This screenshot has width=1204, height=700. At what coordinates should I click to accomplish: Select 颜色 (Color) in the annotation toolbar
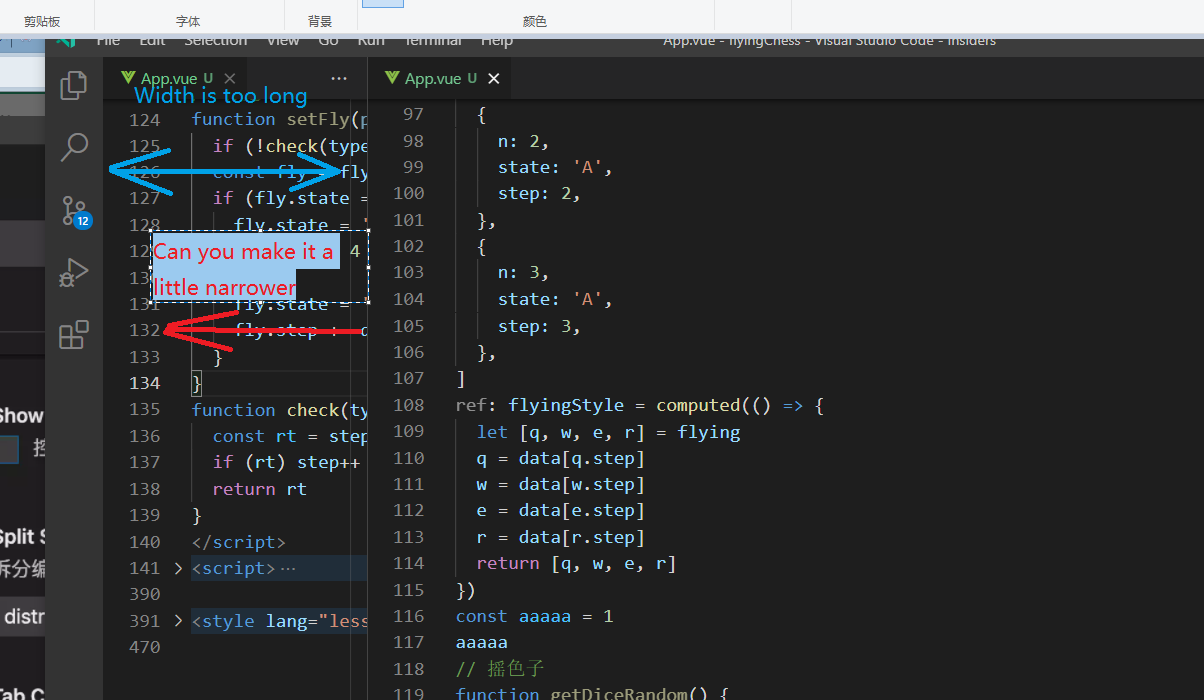pyautogui.click(x=534, y=19)
